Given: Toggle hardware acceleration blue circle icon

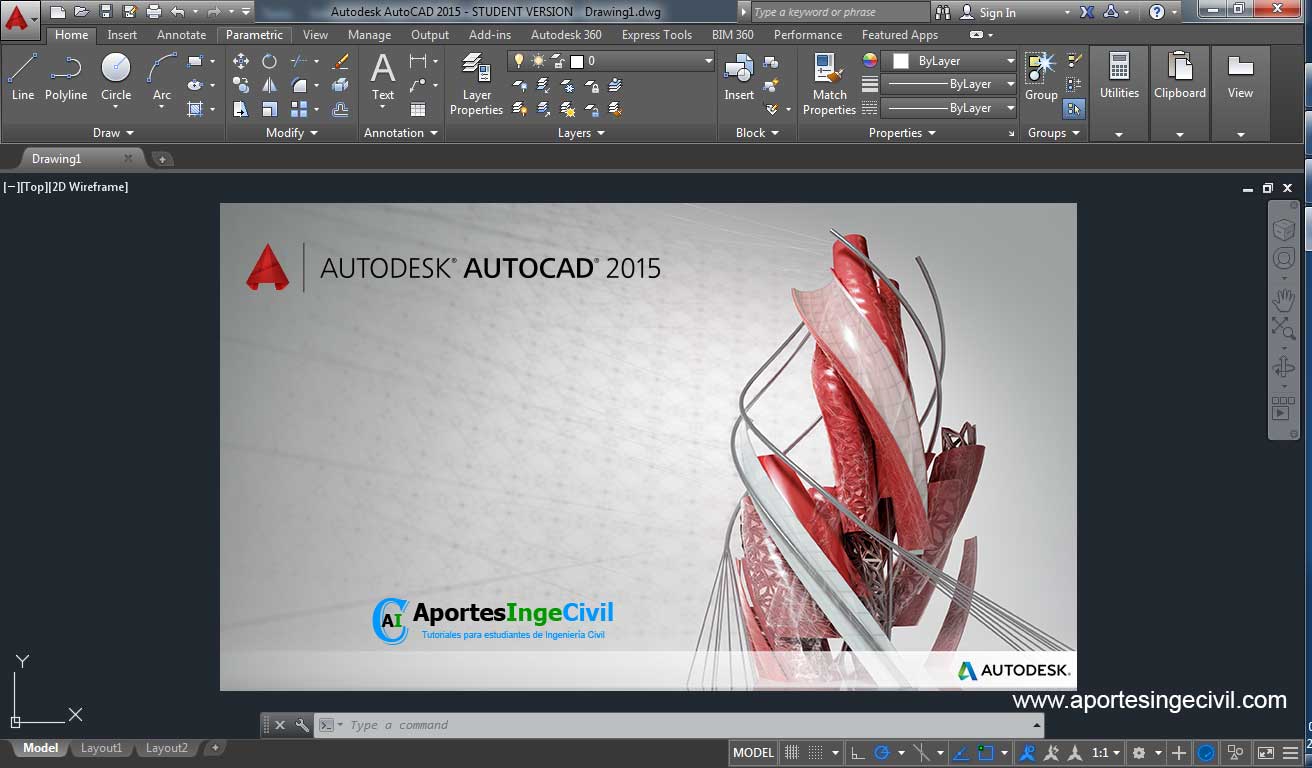Looking at the screenshot, I should pyautogui.click(x=1206, y=753).
